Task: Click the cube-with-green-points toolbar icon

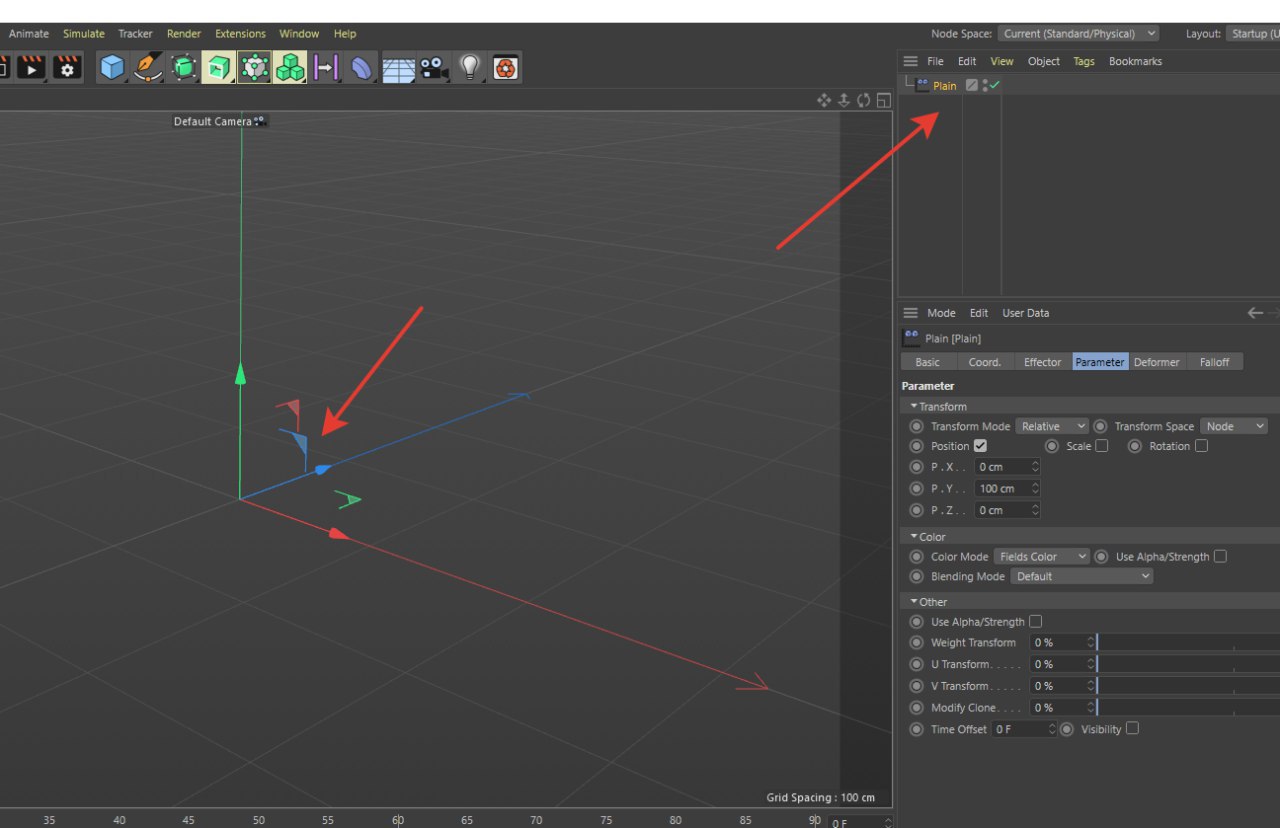Action: [x=254, y=67]
